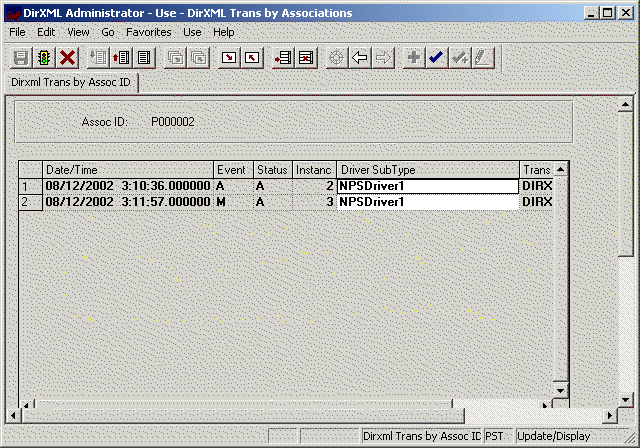Viewport: 640px width, 448px height.
Task: Click the Event column header
Action: (233, 170)
